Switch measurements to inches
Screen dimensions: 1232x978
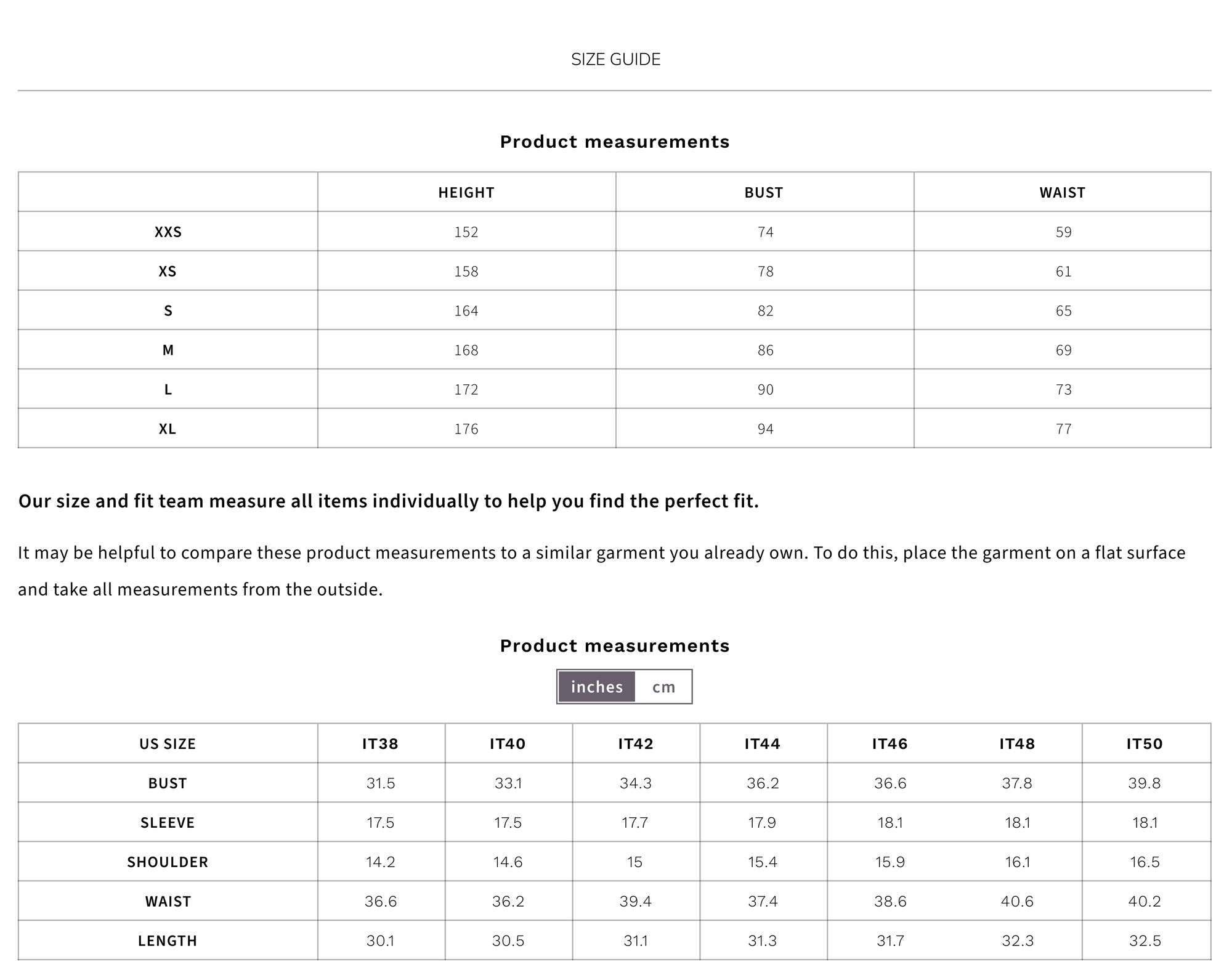596,687
